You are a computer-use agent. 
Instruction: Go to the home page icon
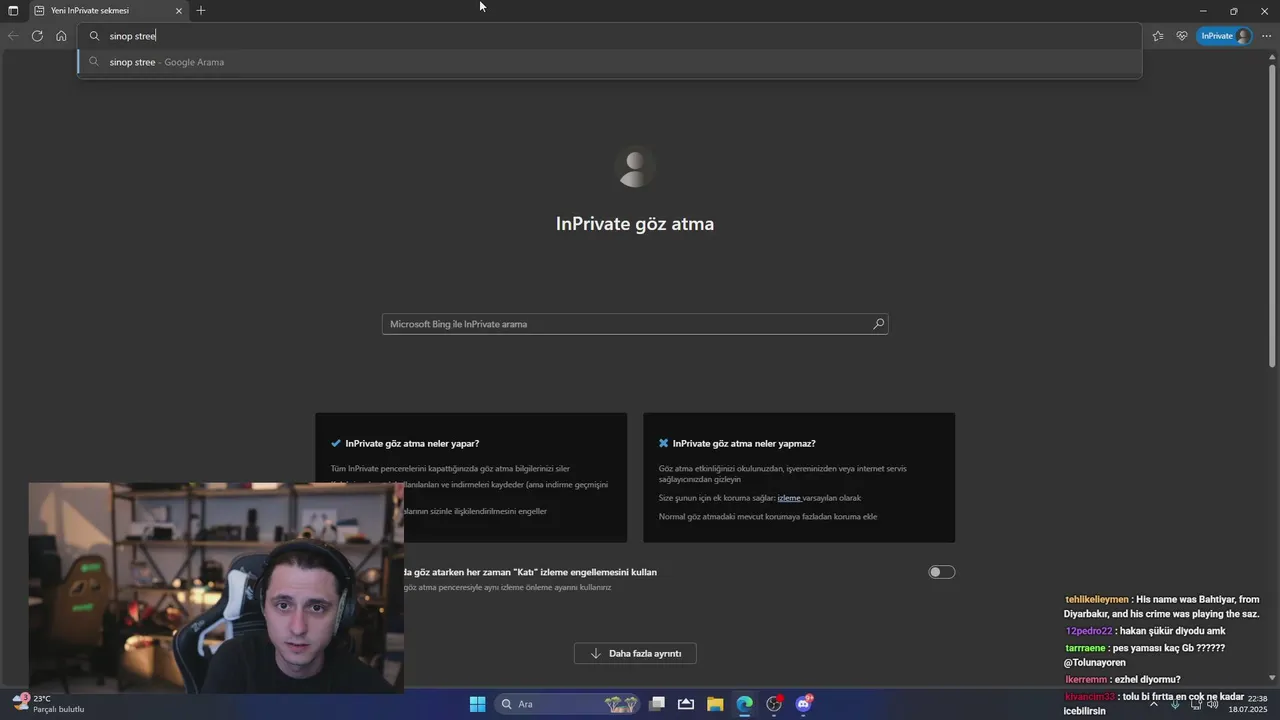click(61, 36)
